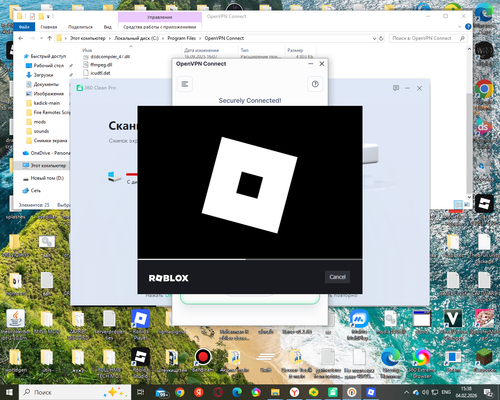This screenshot has width=500, height=400.
Task: Open Roblox Studio desktop shortcut
Action: [140, 363]
